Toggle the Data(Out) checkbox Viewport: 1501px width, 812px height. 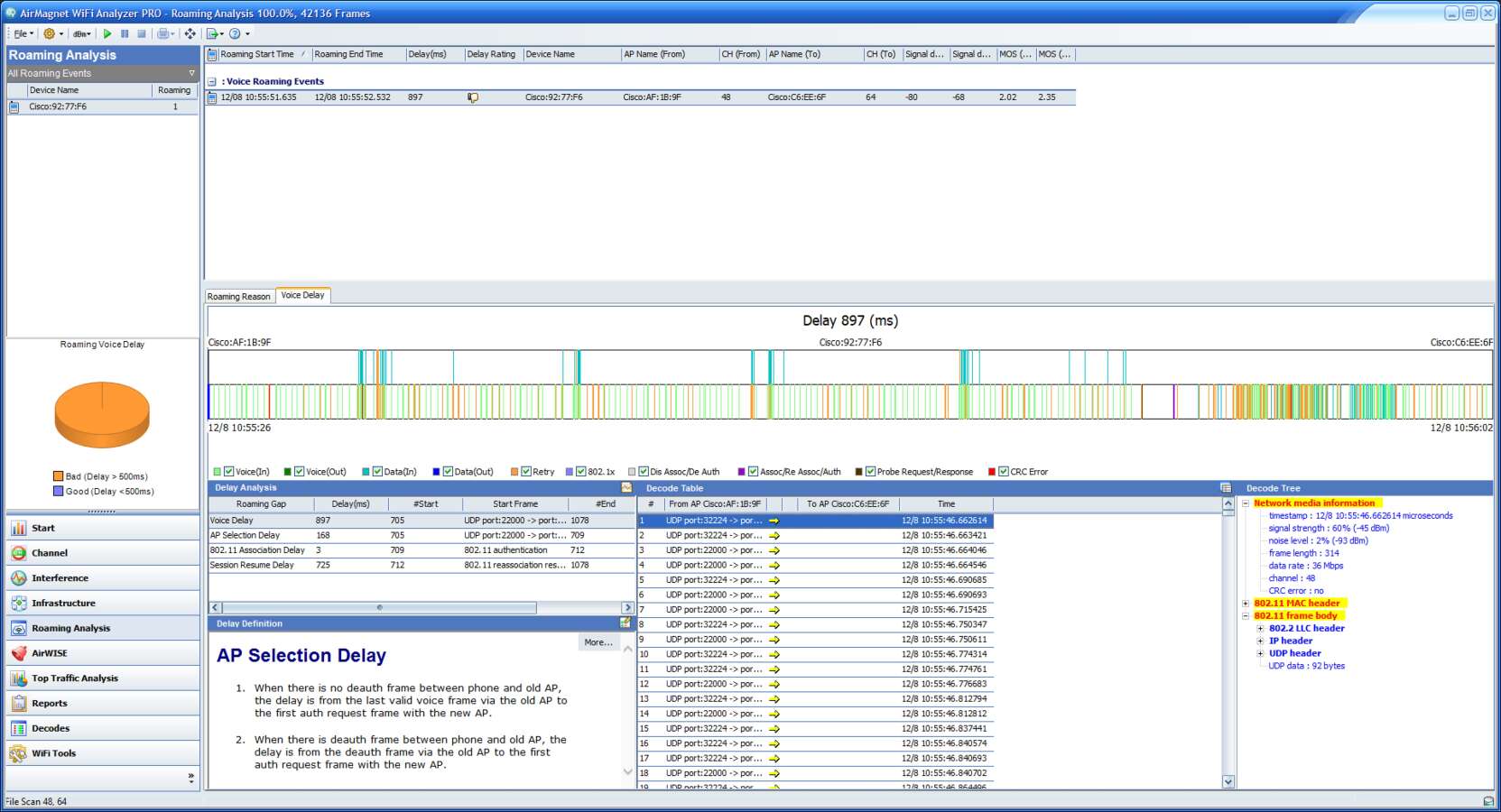click(448, 471)
